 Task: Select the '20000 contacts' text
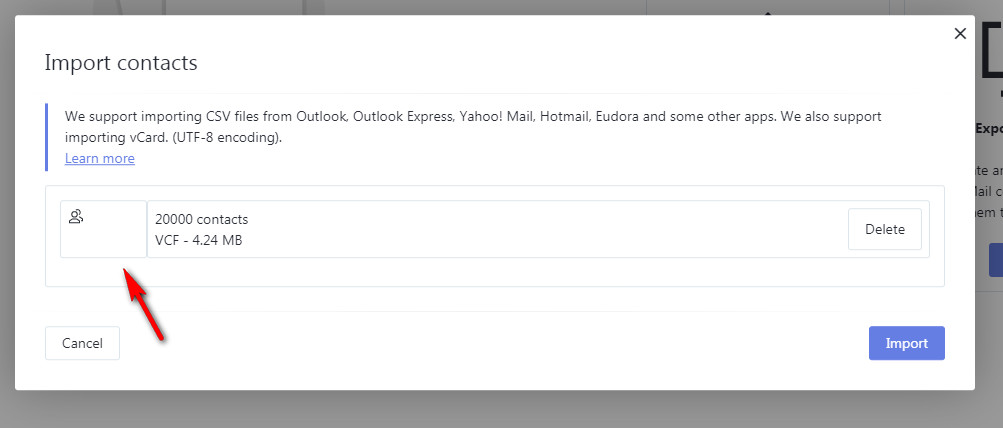pos(201,219)
